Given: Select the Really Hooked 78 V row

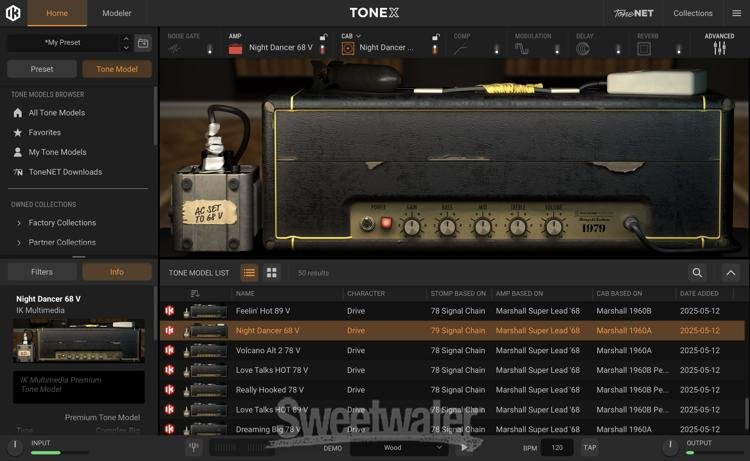Looking at the screenshot, I should pos(452,390).
